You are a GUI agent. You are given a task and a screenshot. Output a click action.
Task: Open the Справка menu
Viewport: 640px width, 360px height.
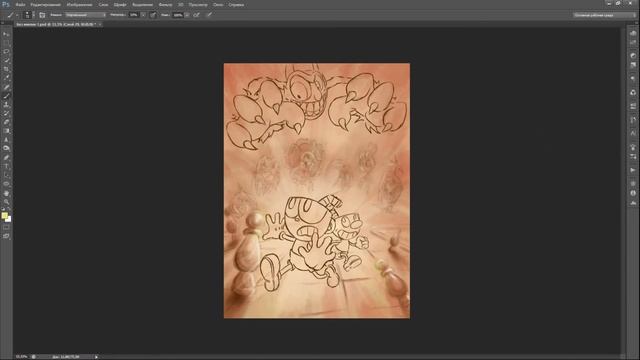pos(236,5)
